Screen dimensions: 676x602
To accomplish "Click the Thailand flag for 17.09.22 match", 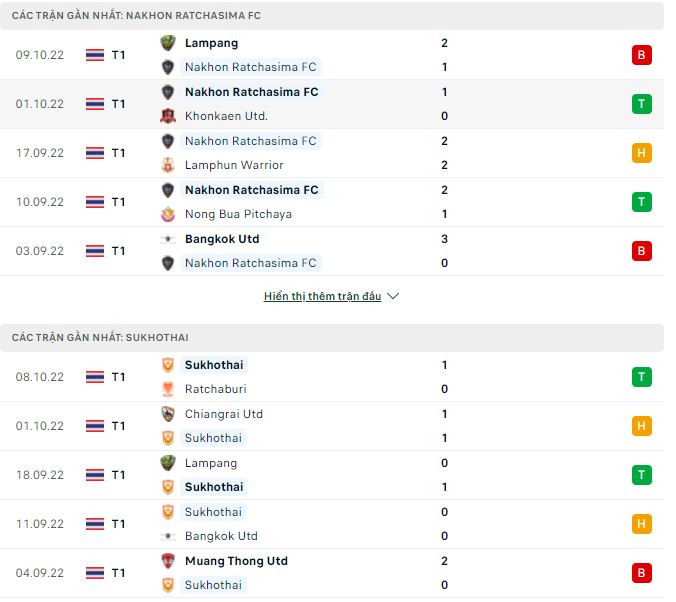I will pyautogui.click(x=95, y=153).
